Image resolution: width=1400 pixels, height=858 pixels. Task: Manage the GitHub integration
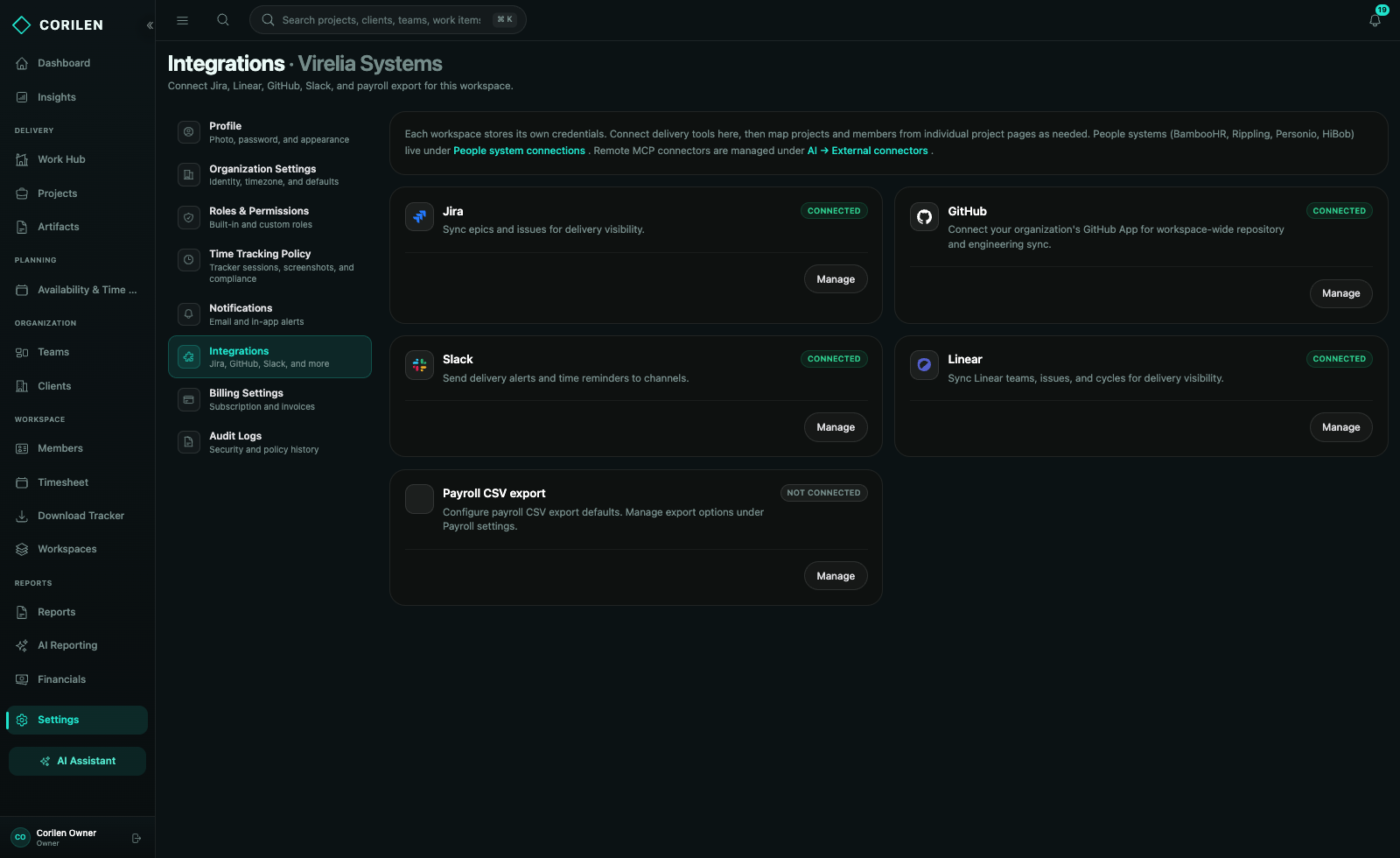pyautogui.click(x=1340, y=293)
